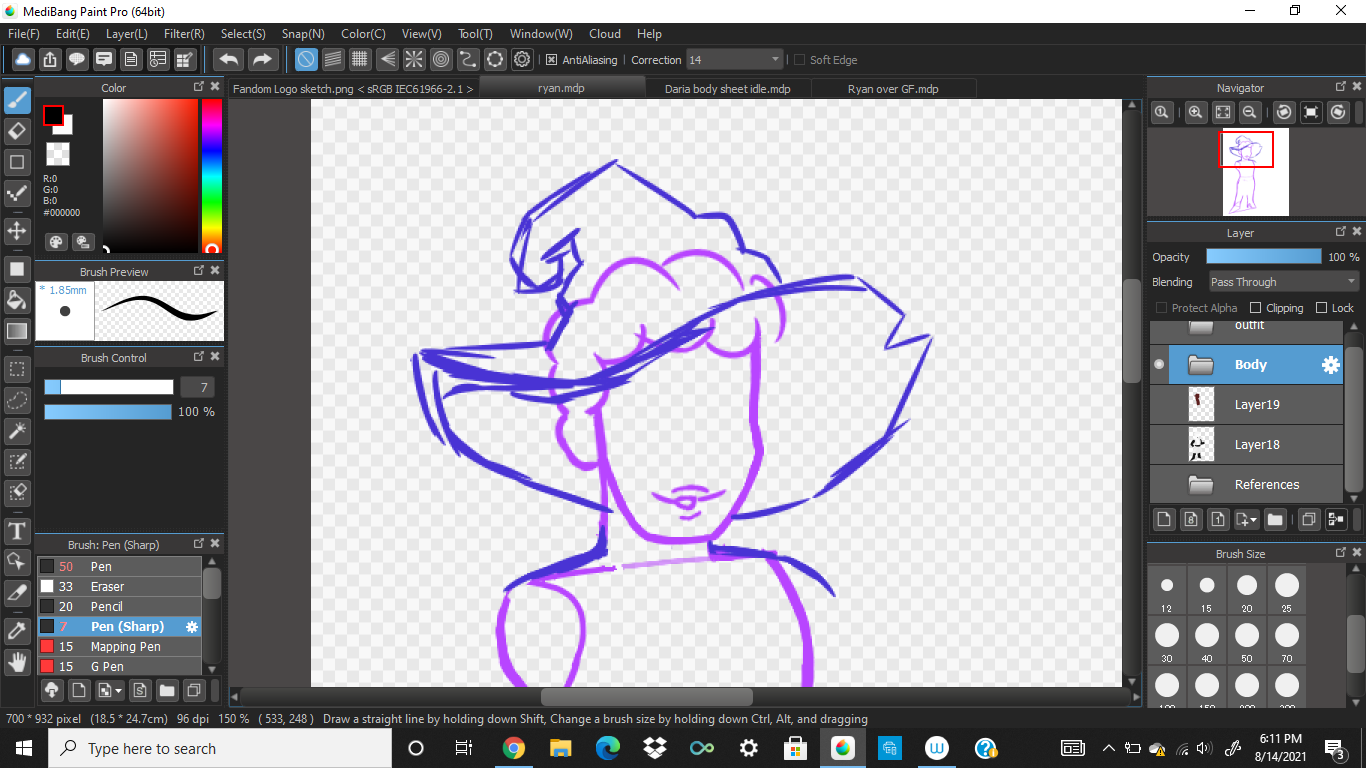Select the Hand tool

17,661
